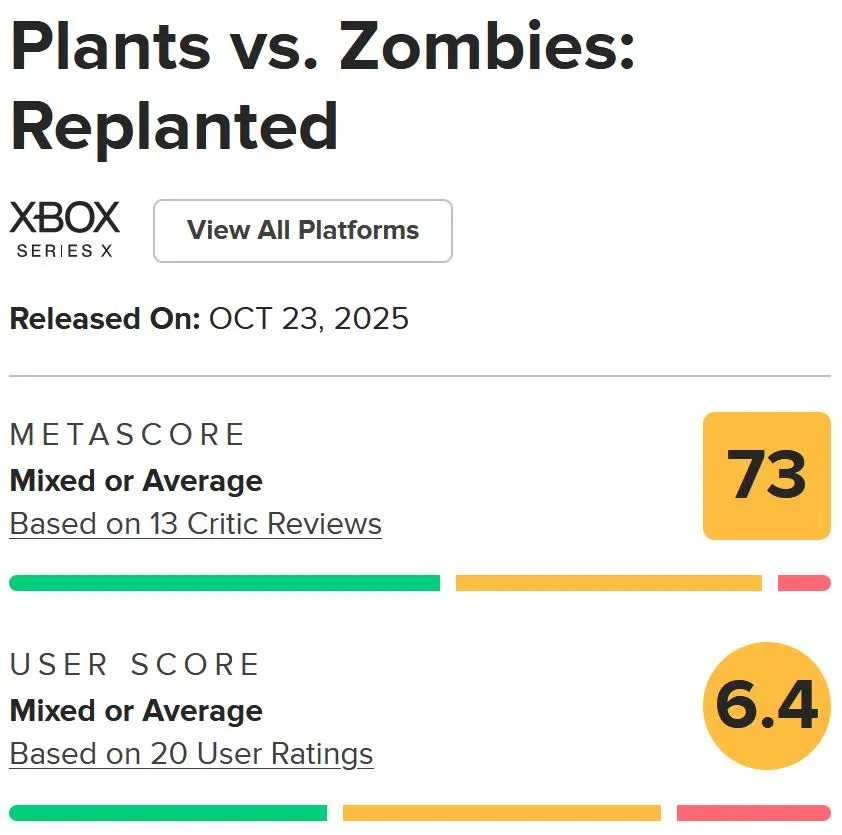Open the 20 User Ratings link
Viewport: 842px width, 835px height.
tap(191, 753)
